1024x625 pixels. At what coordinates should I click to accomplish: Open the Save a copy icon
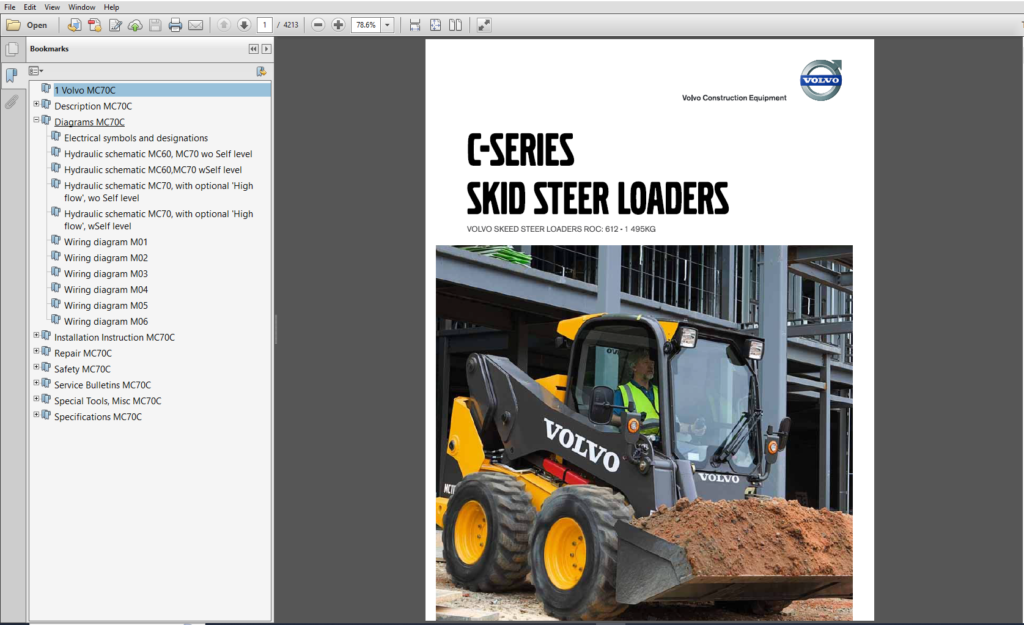[x=153, y=25]
